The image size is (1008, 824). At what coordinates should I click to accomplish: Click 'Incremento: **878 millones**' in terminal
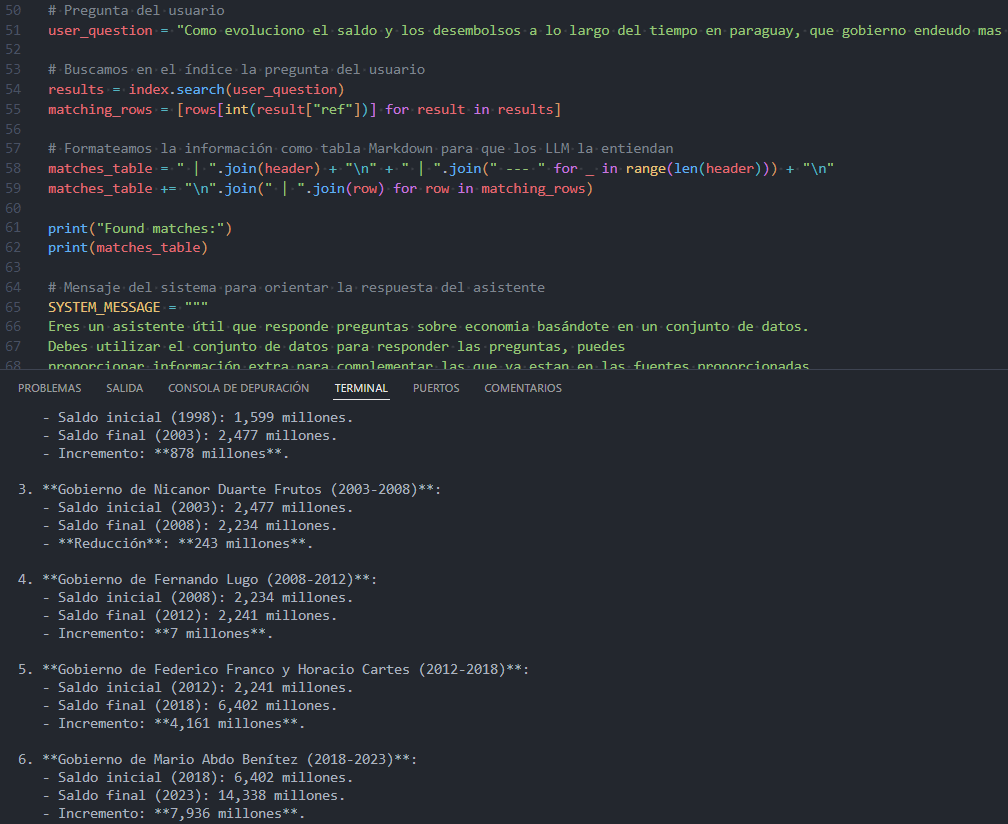166,453
